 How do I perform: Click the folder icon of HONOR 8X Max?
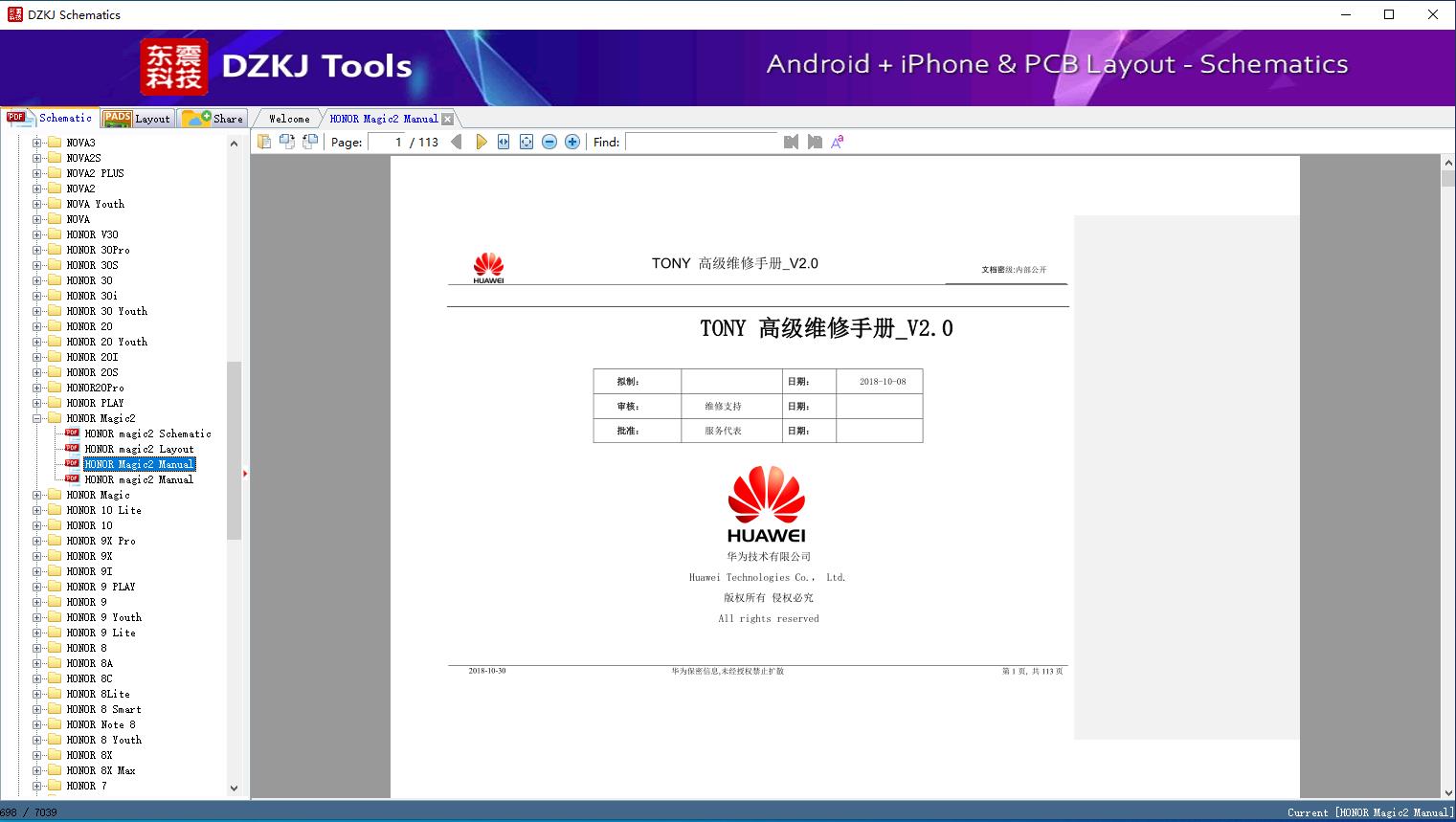click(x=55, y=770)
